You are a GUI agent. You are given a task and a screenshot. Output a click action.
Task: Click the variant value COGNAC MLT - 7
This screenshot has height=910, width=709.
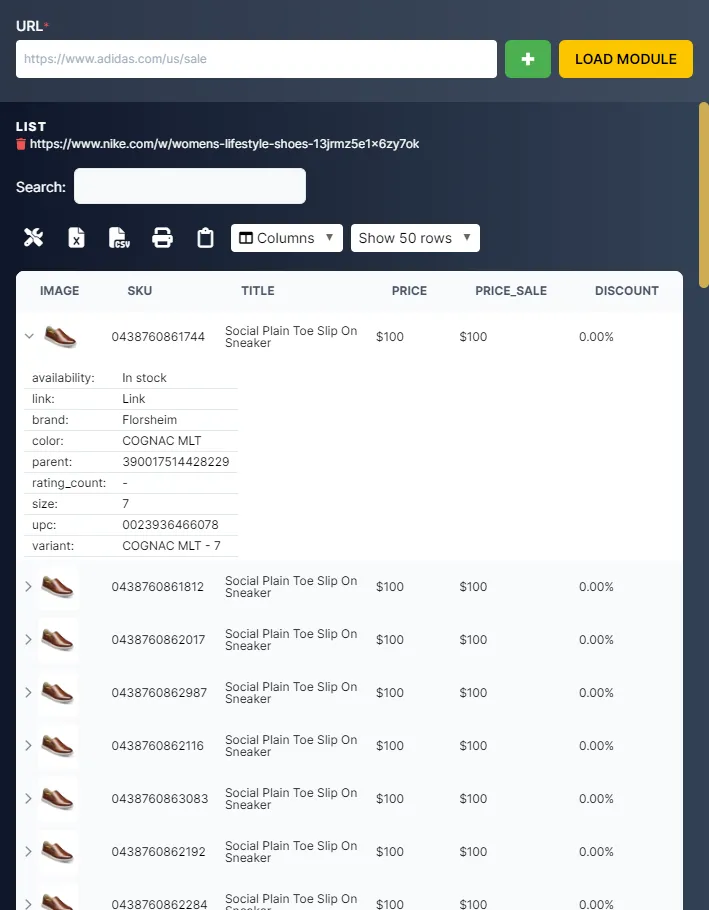pos(171,546)
